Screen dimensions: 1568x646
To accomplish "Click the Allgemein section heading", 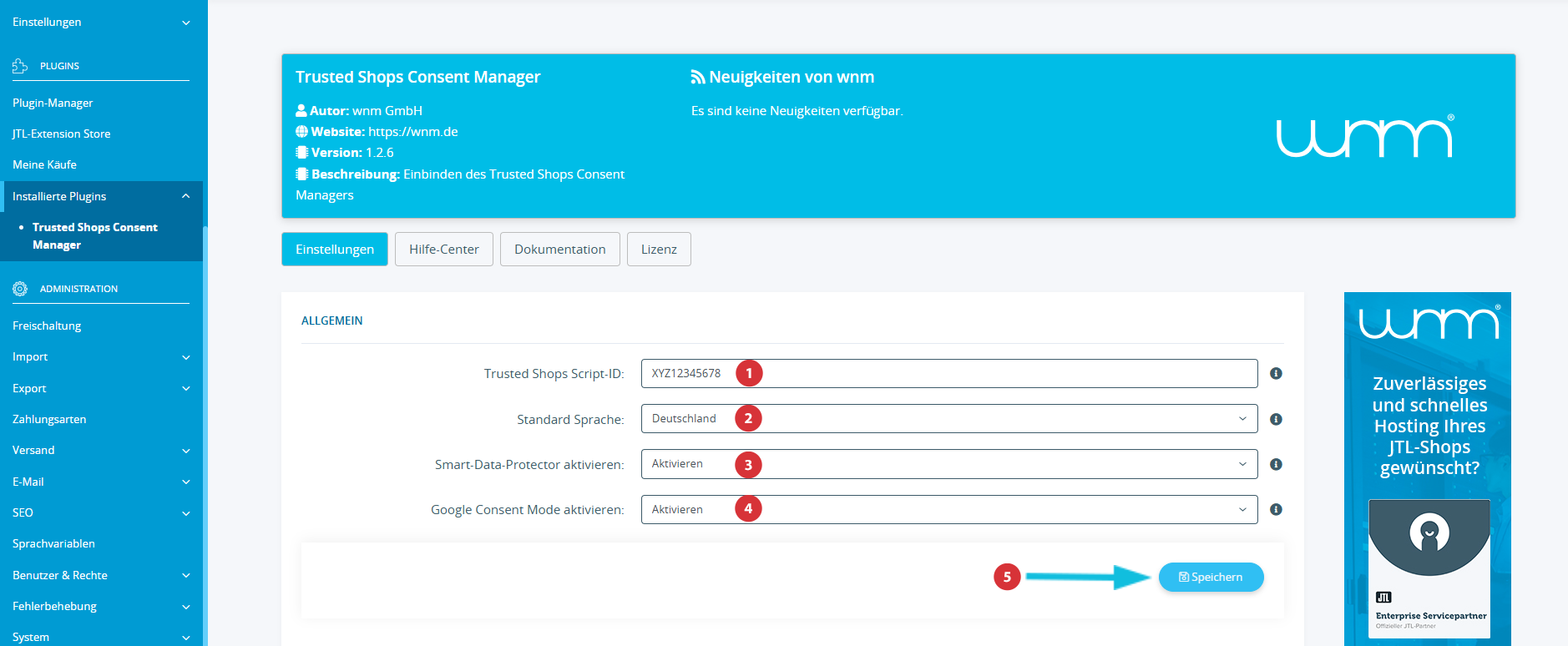I will pos(332,320).
